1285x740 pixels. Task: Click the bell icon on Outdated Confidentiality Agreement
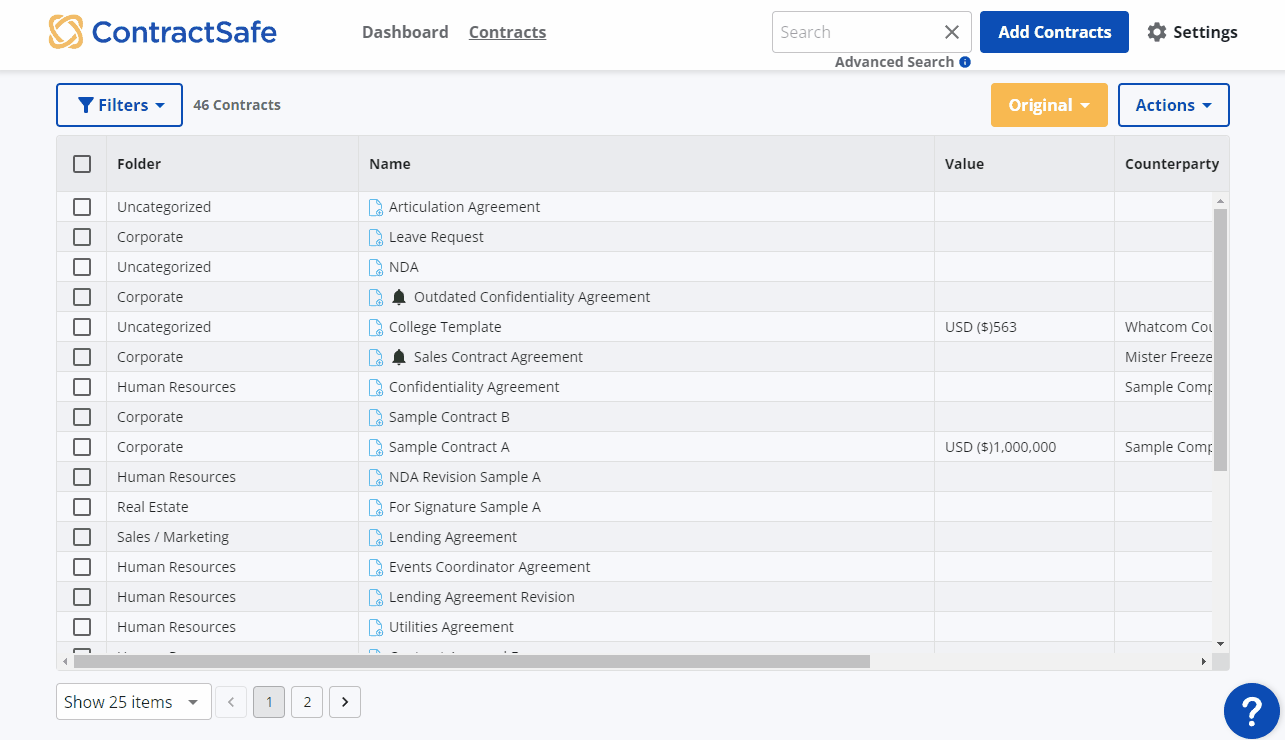[399, 297]
